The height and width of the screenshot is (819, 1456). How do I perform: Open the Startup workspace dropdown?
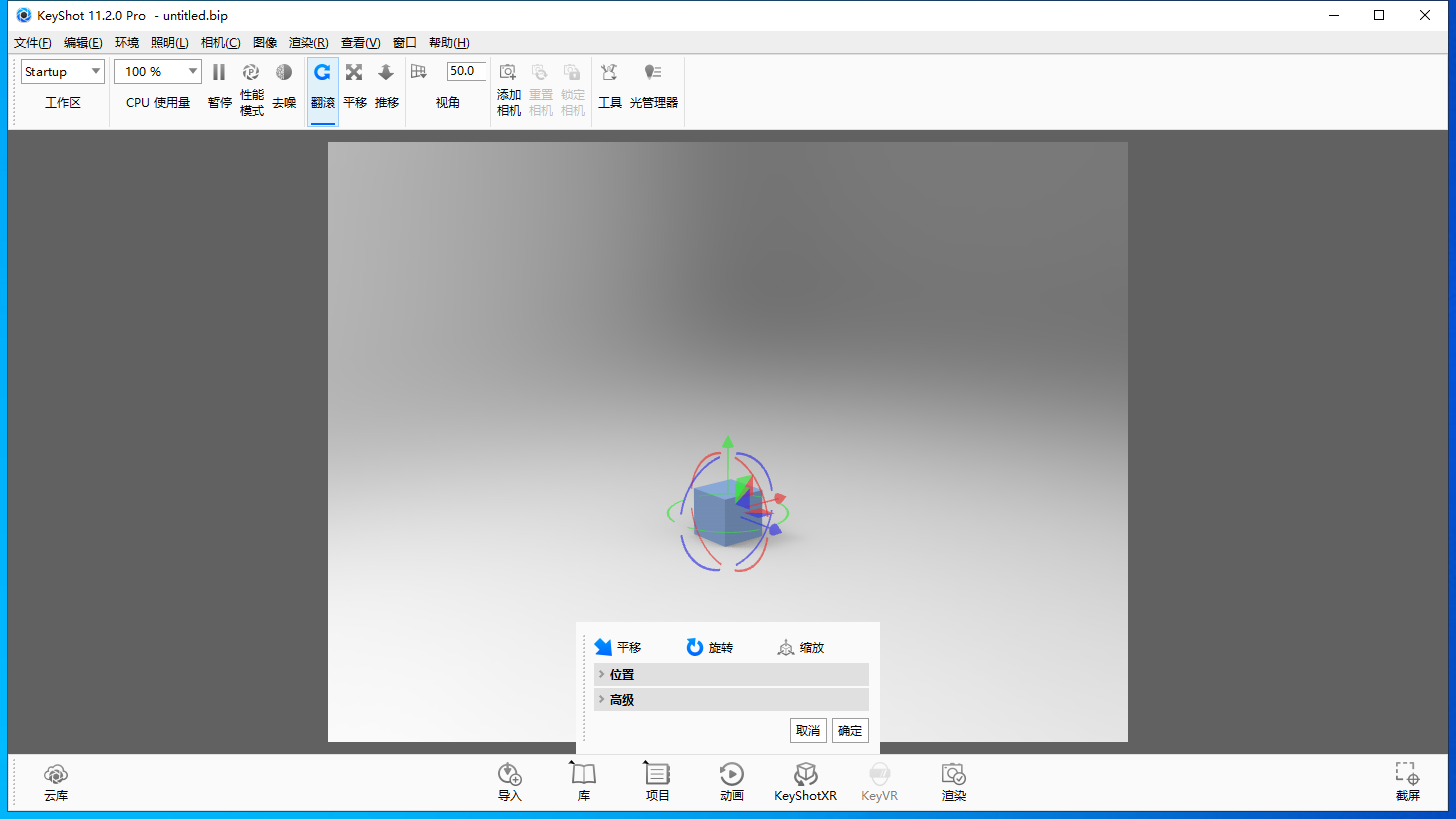tap(63, 71)
